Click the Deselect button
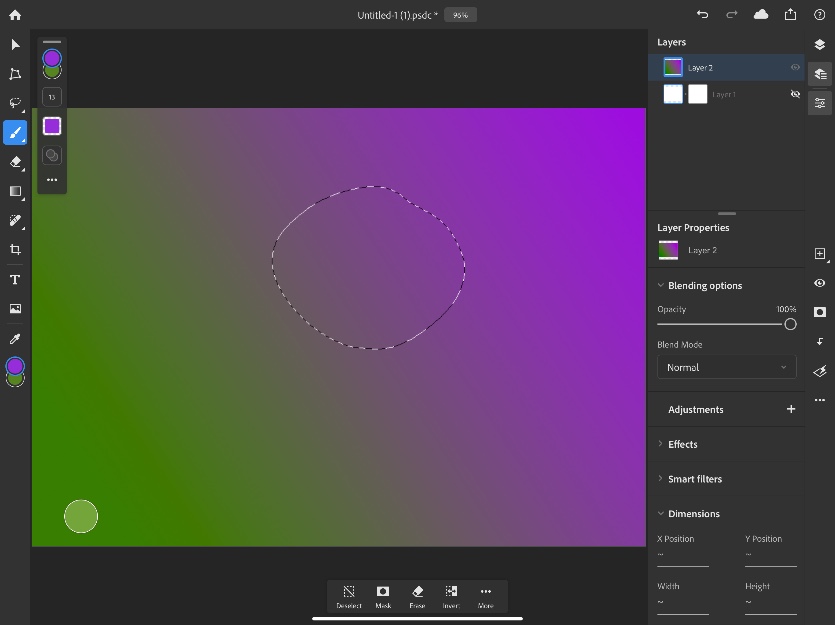 point(349,595)
